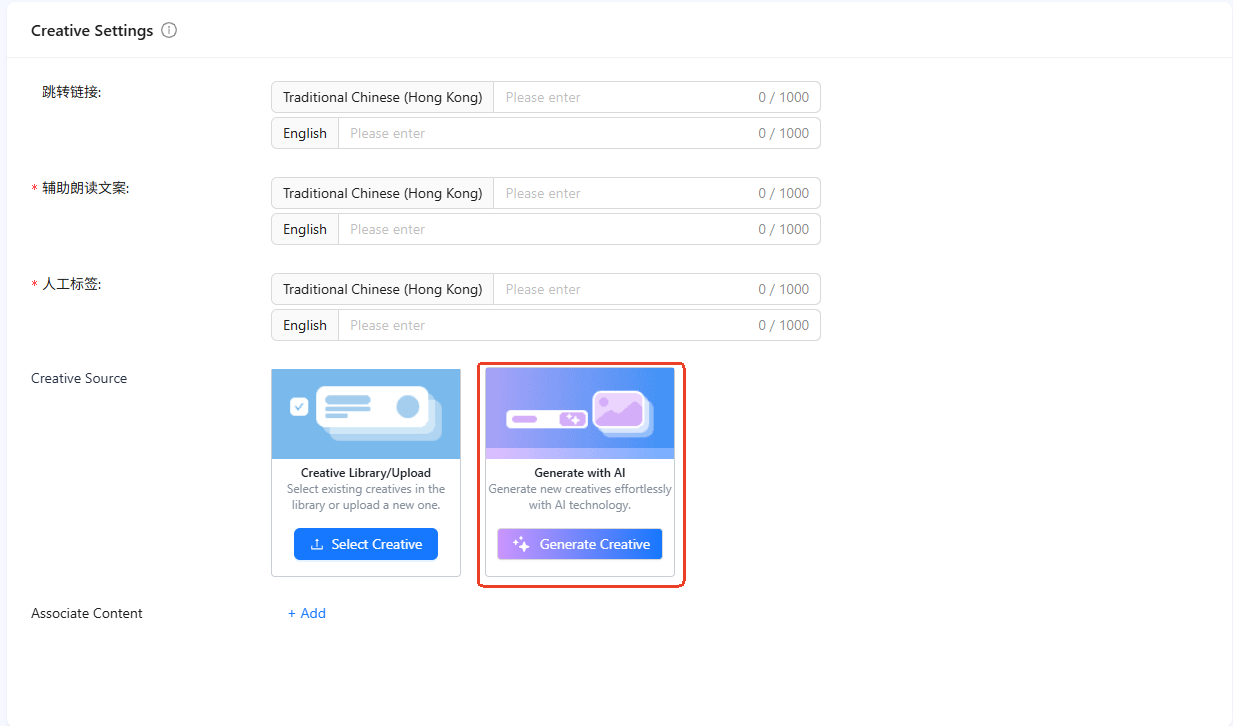Select the Generate with AI card banner
Image resolution: width=1233 pixels, height=726 pixels.
[x=580, y=412]
